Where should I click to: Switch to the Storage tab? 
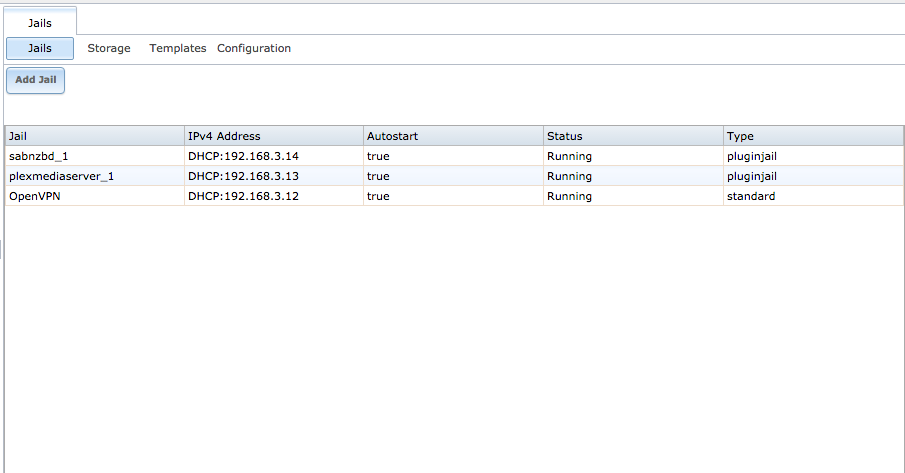click(x=109, y=48)
